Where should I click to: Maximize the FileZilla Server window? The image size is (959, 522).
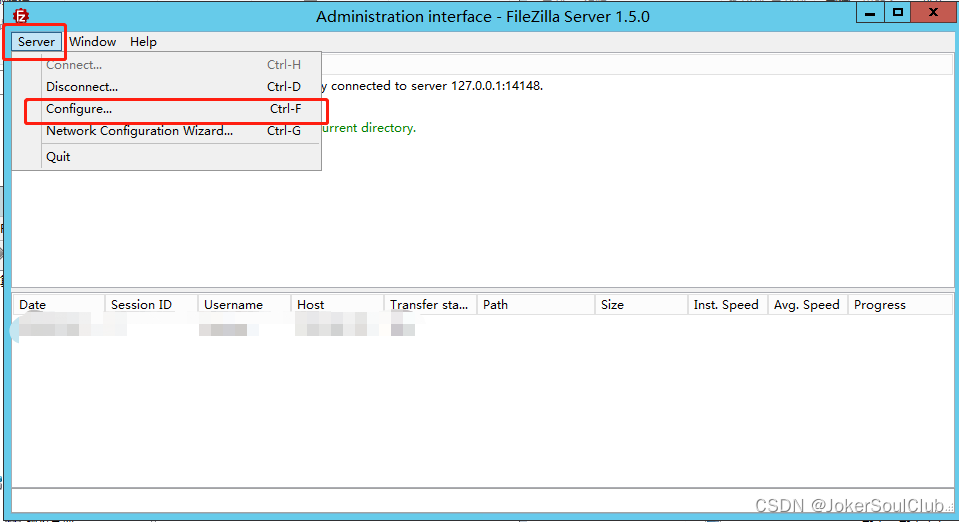click(x=897, y=13)
